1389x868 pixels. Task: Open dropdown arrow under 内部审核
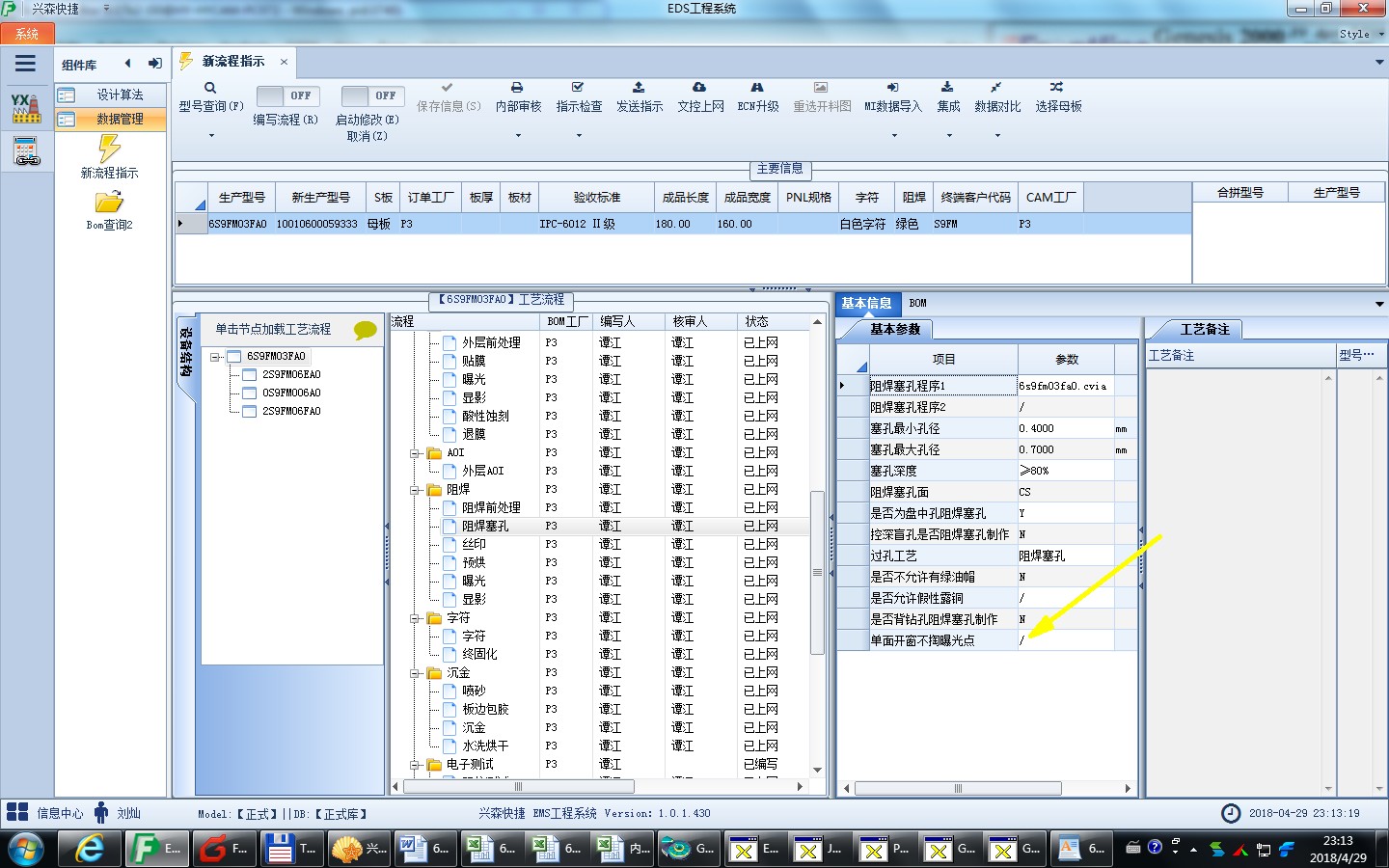(518, 136)
